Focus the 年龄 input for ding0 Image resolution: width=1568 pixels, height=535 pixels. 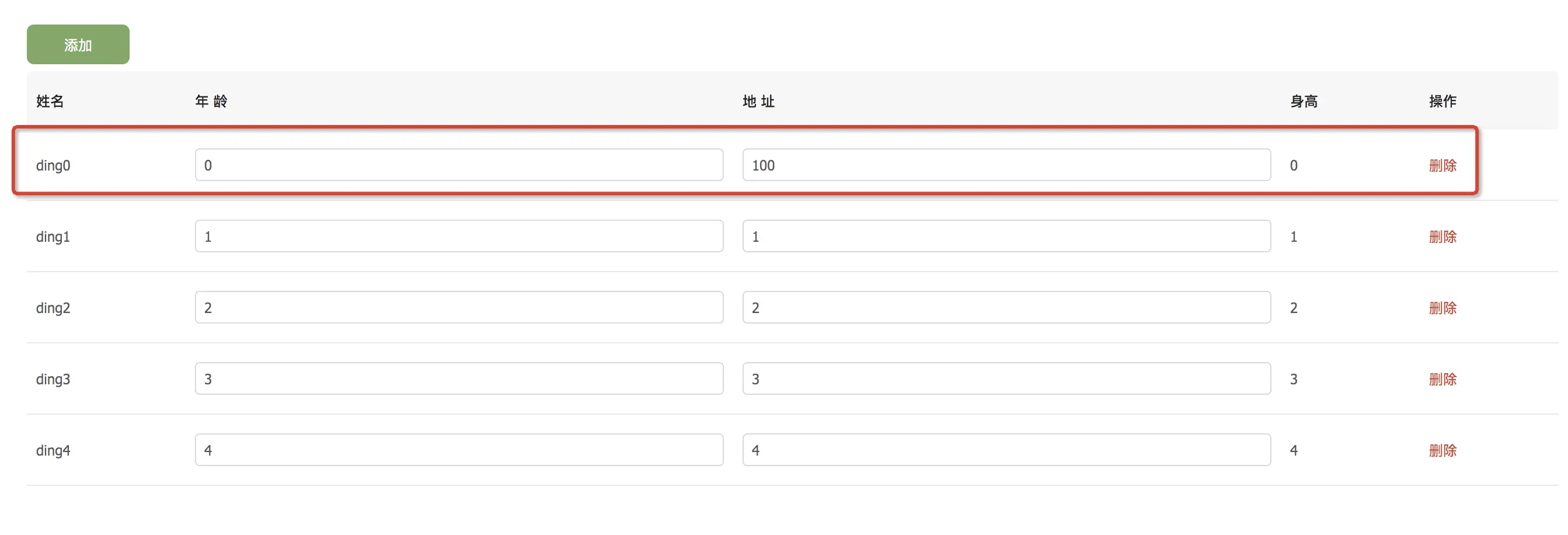click(x=459, y=165)
